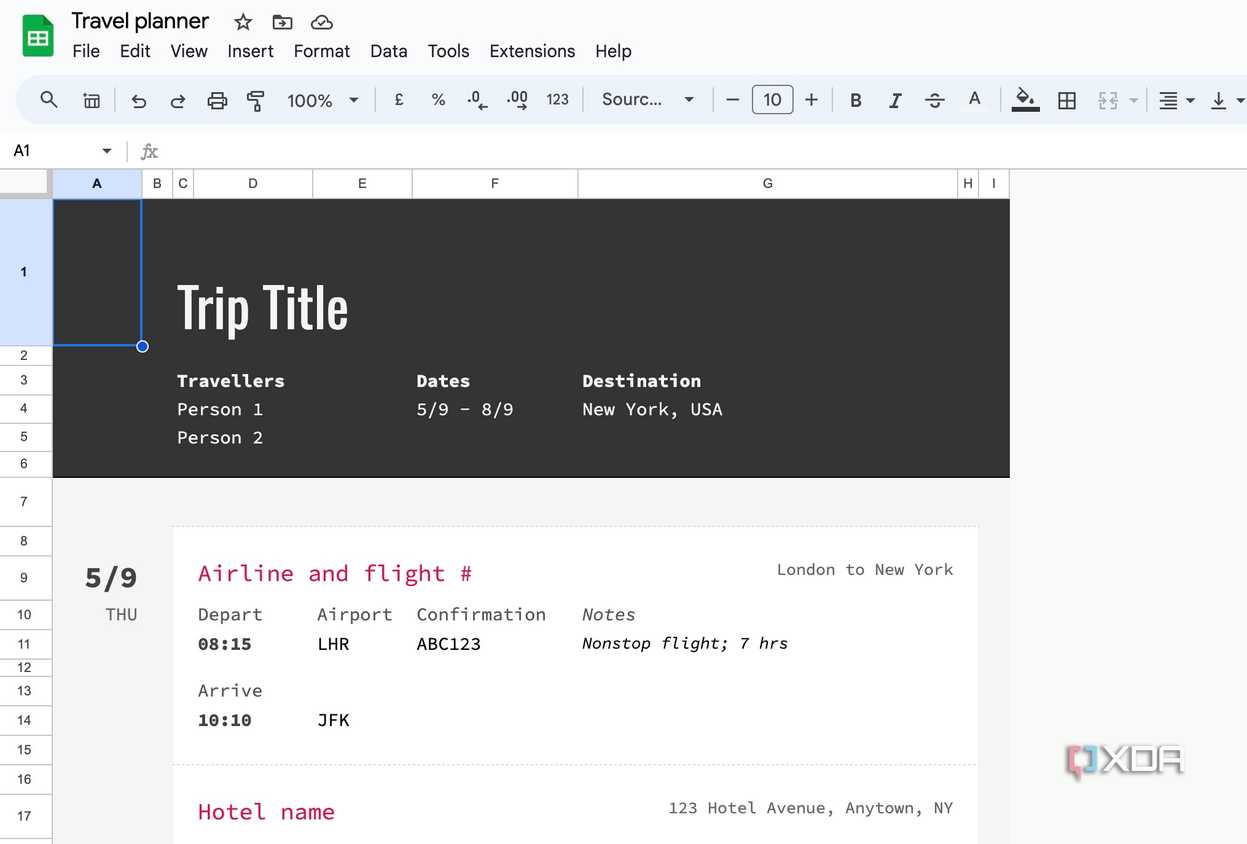Screen dimensions: 1247x844
Task: Click the New York, USA cell
Action: [652, 409]
